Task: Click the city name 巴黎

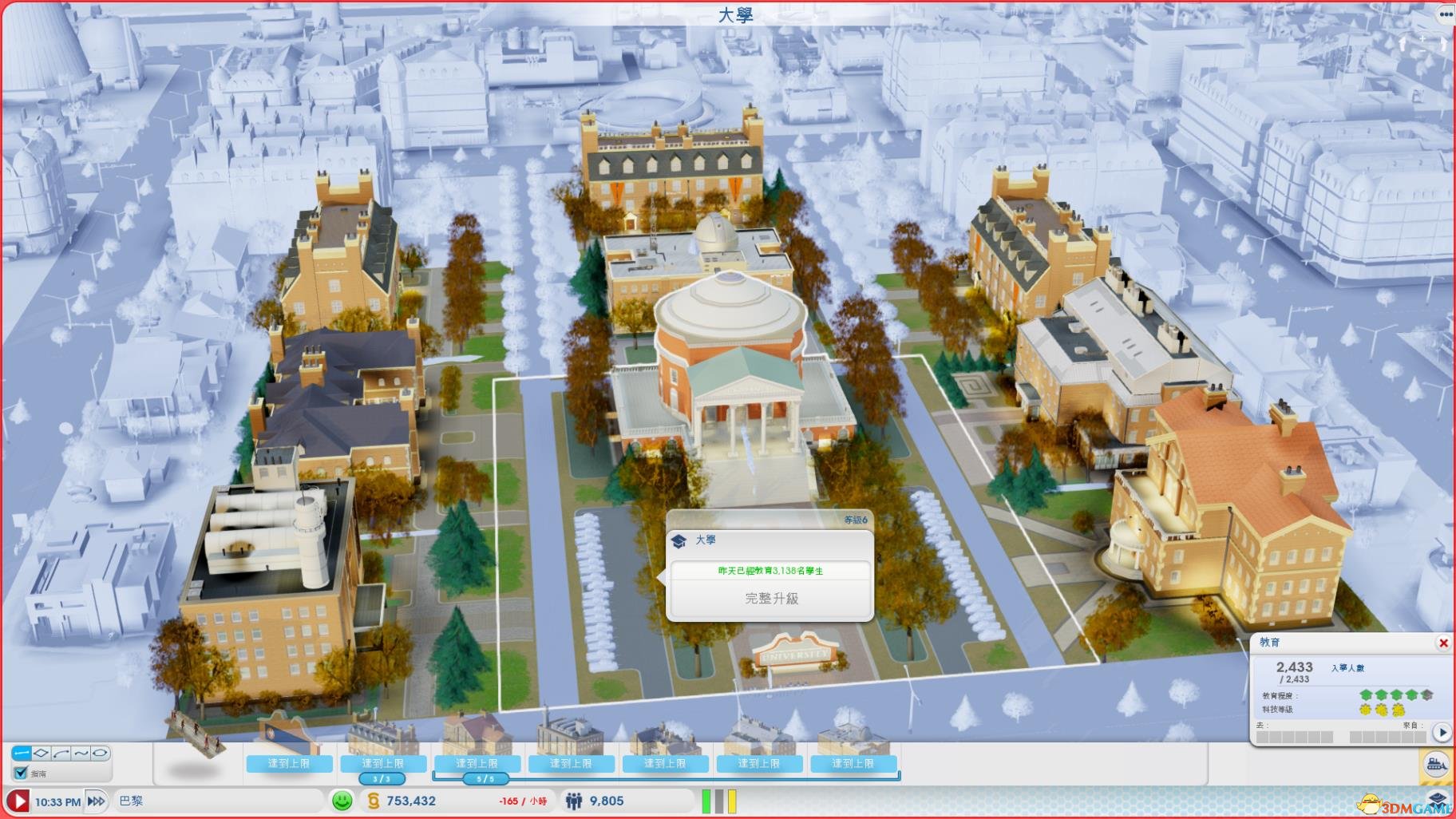Action: pyautogui.click(x=130, y=801)
